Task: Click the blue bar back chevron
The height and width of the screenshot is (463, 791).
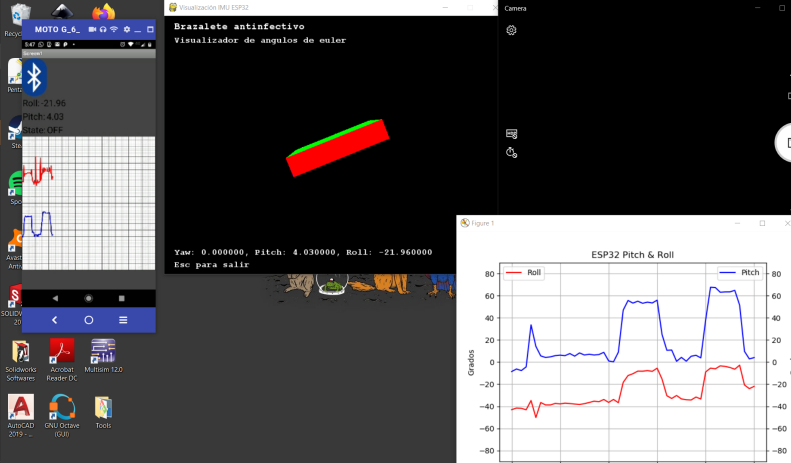Action: 55,320
